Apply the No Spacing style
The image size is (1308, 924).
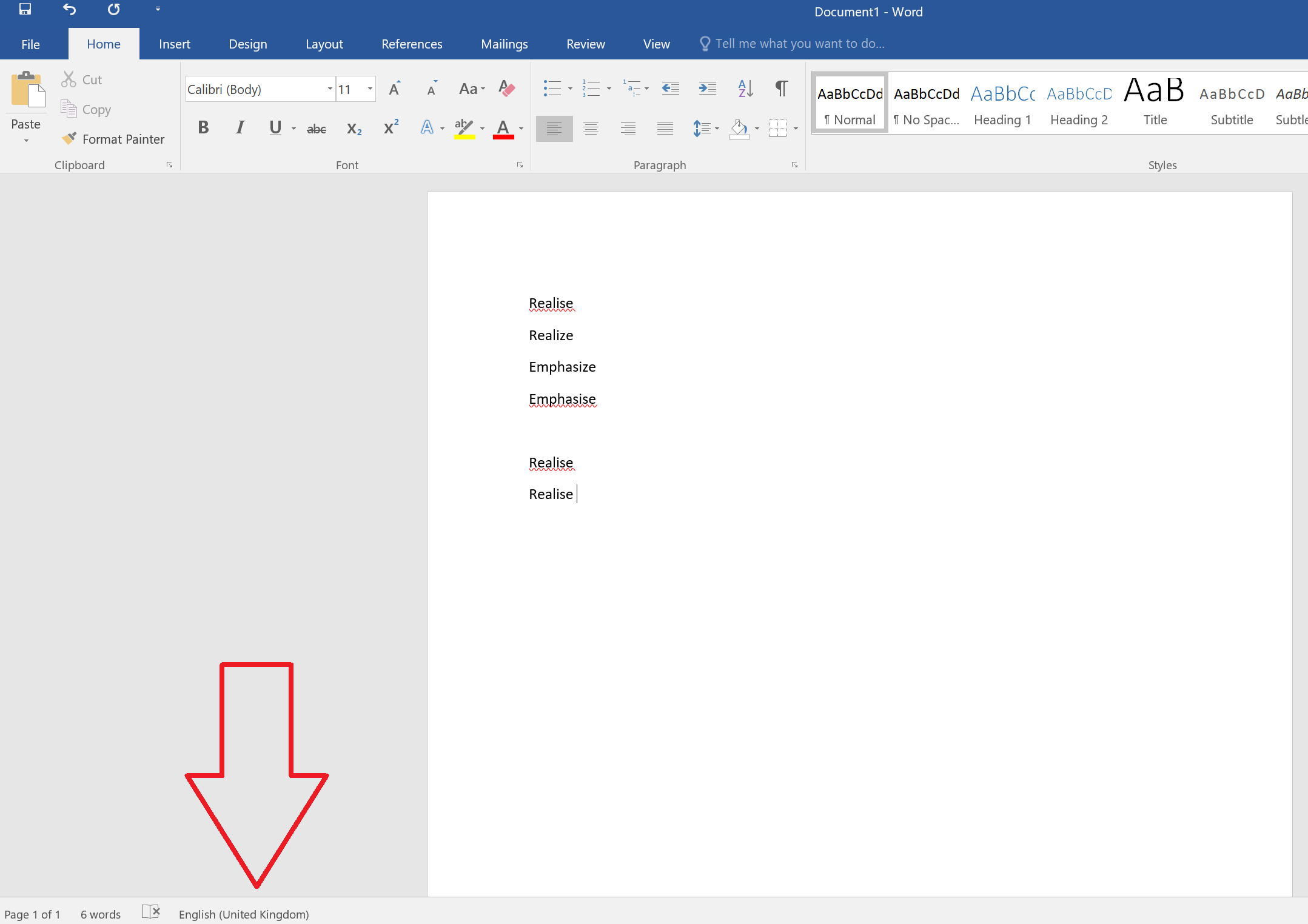click(926, 103)
